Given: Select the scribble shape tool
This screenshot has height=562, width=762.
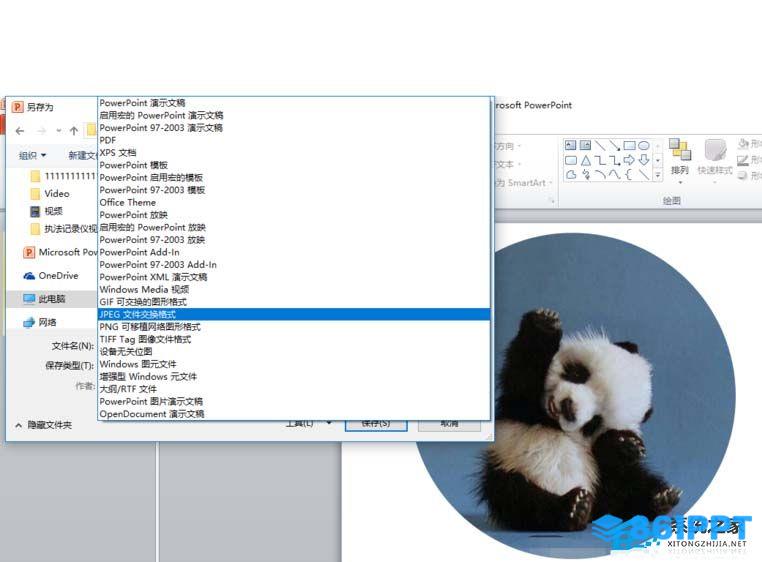Looking at the screenshot, I should click(586, 174).
